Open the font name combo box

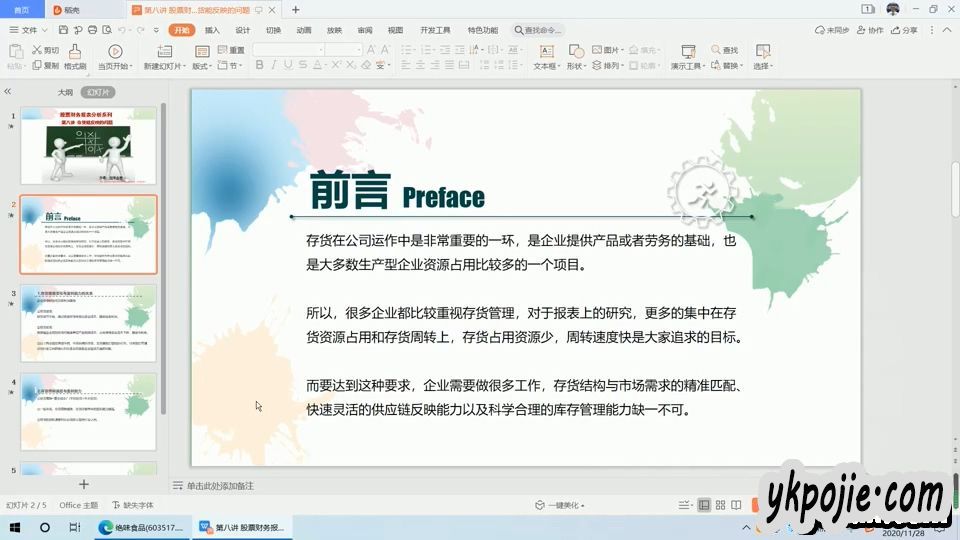coord(288,49)
